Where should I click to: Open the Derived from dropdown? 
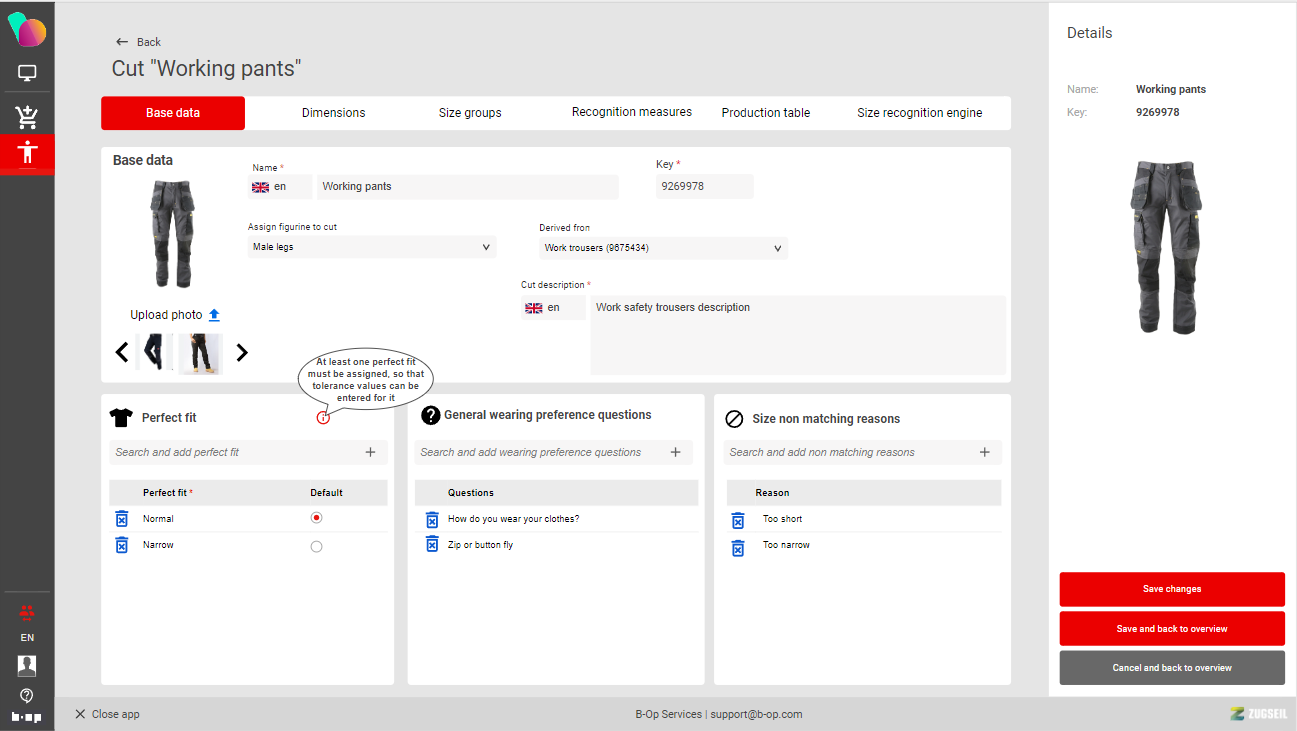coord(663,248)
